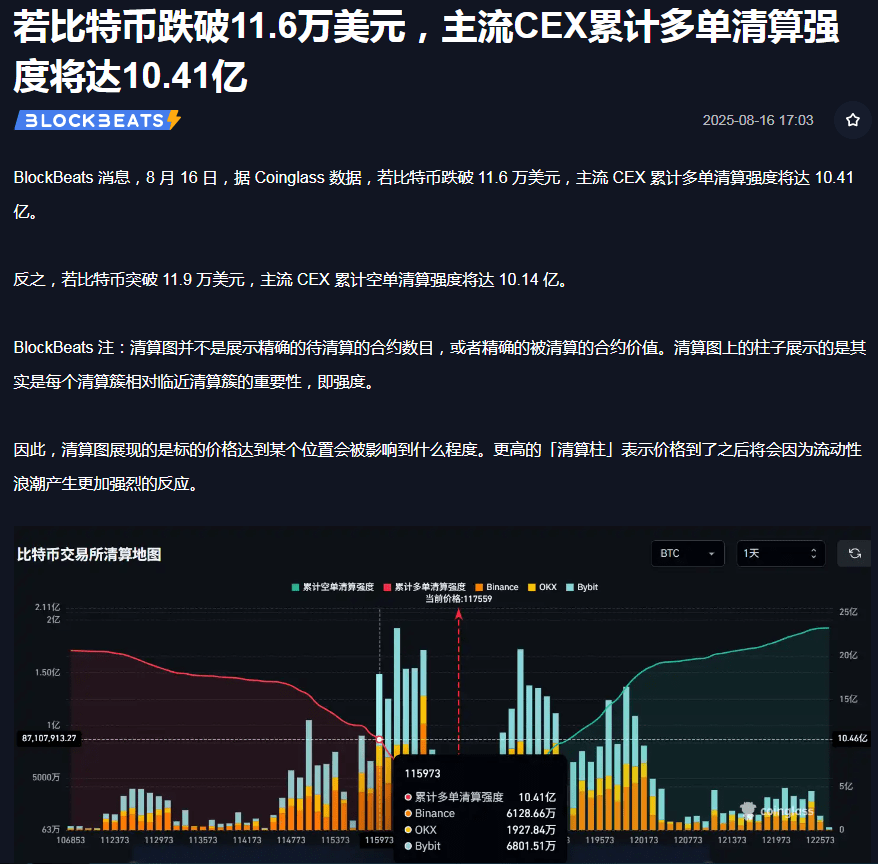878x864 pixels.
Task: Click the red dot marker on long-liquidation curve
Action: point(379,739)
